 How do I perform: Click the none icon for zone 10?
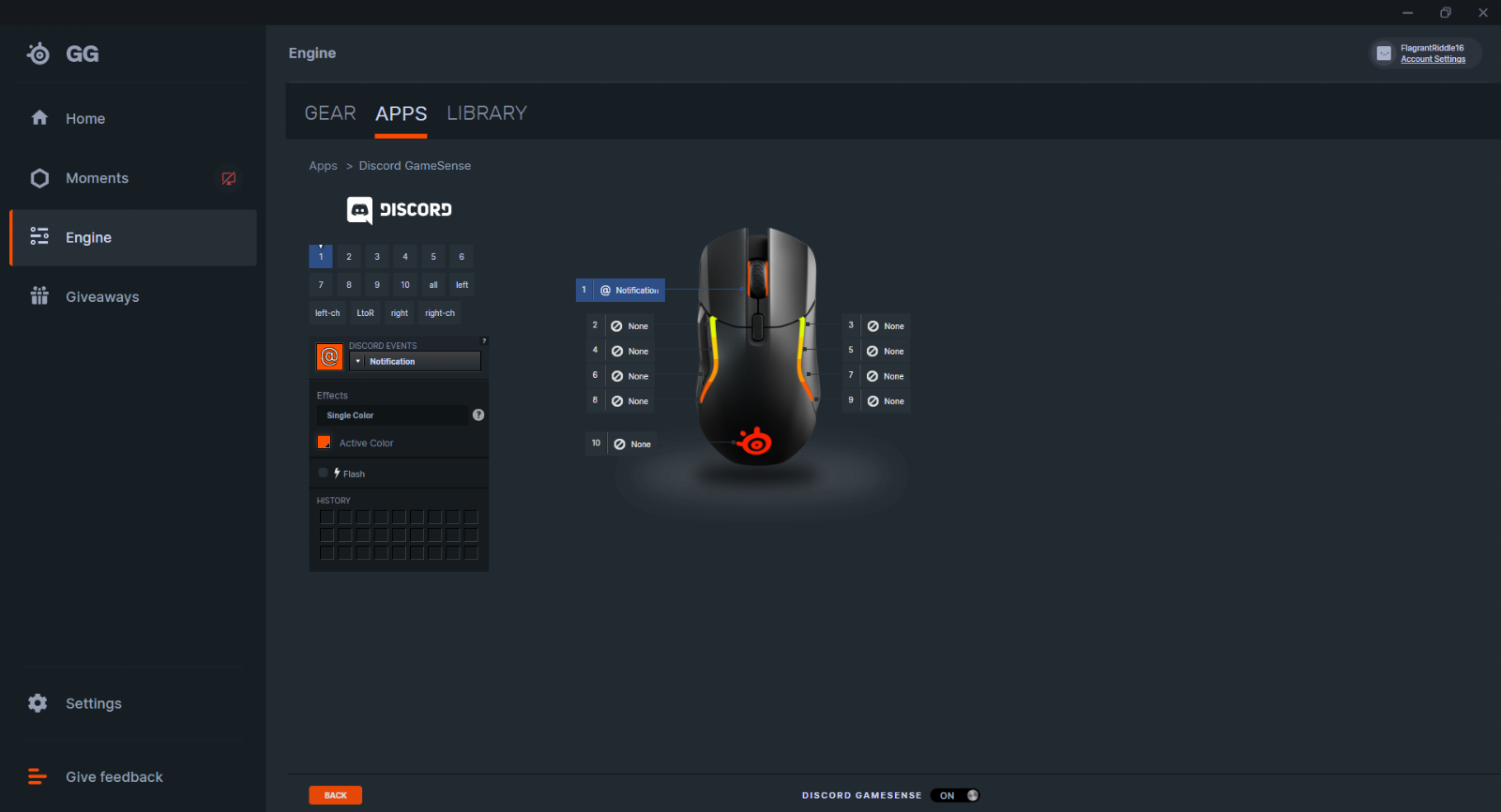(x=619, y=444)
